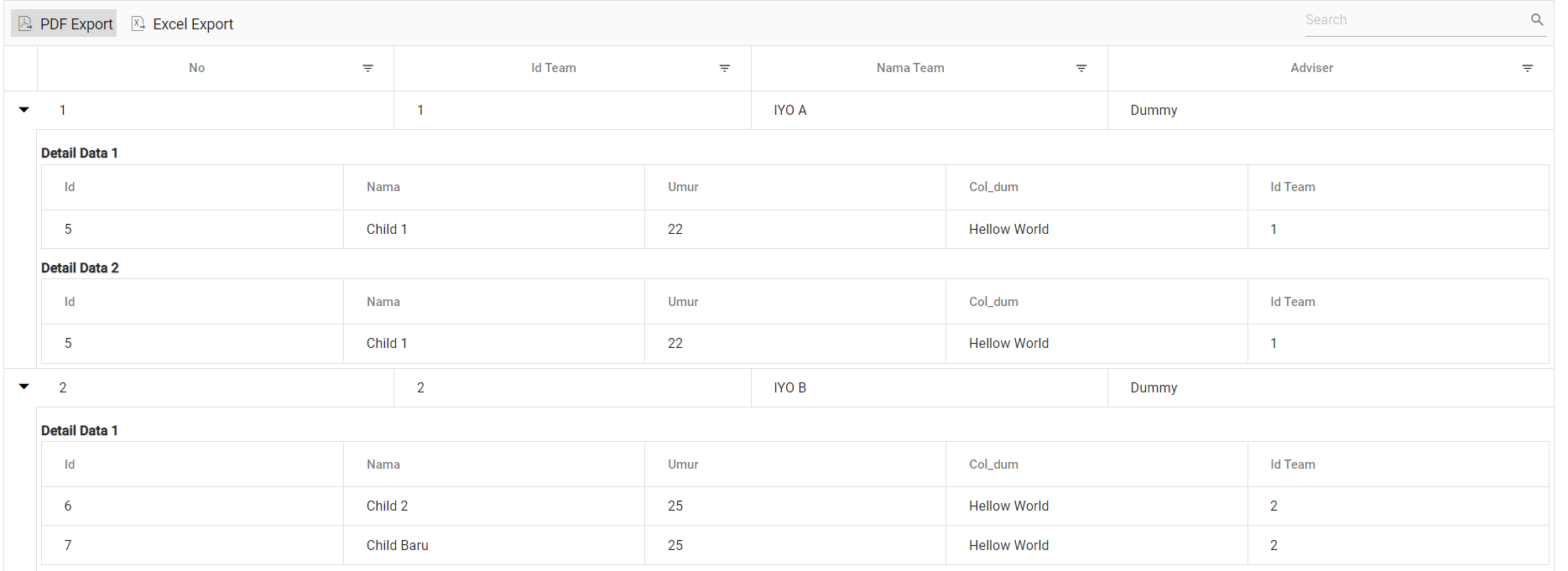Open filter menu for Nama Team column
1568x571 pixels.
point(1081,68)
